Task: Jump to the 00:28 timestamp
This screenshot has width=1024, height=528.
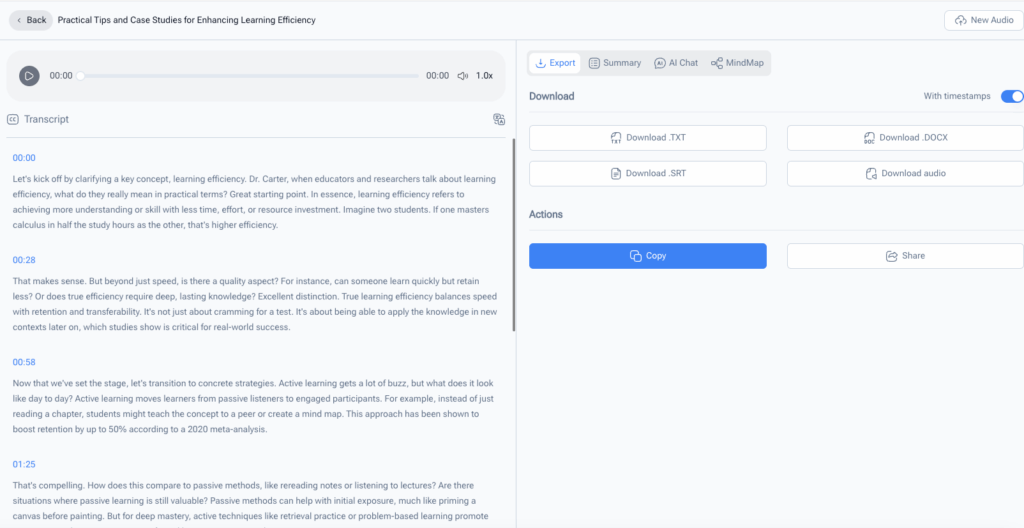Action: (x=24, y=260)
